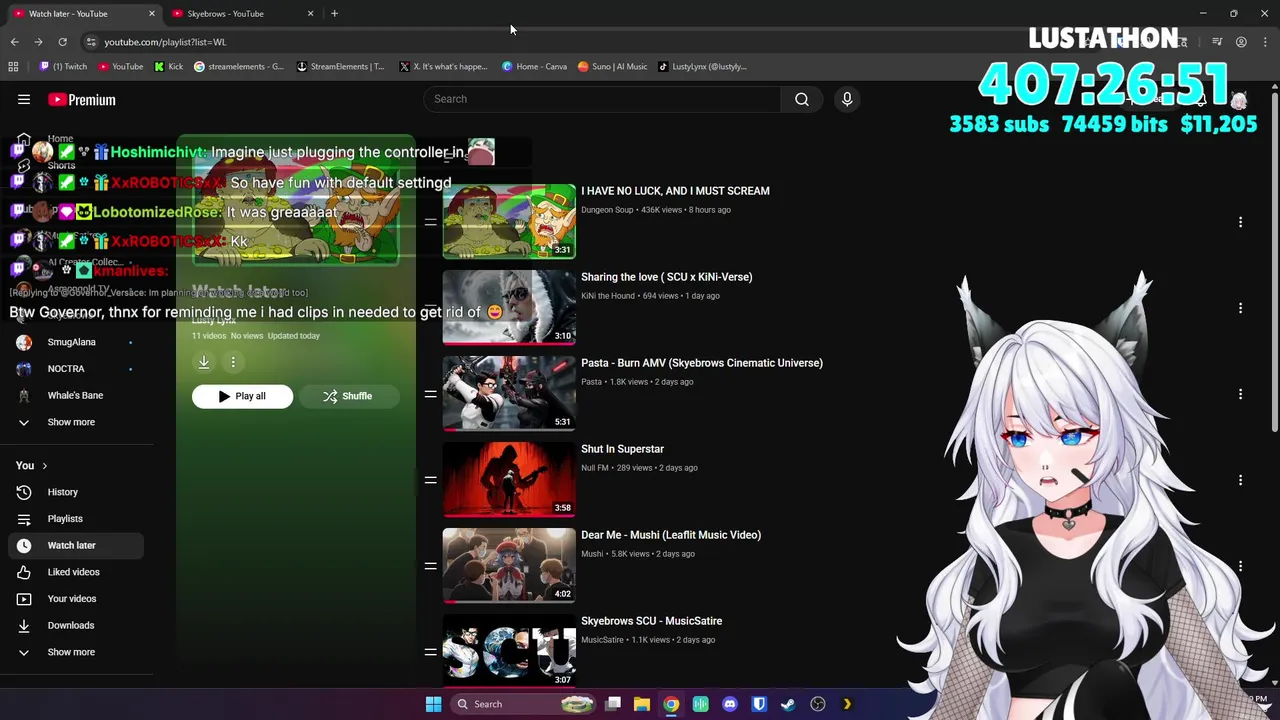
Task: Click the Play all button
Action: coord(242,397)
